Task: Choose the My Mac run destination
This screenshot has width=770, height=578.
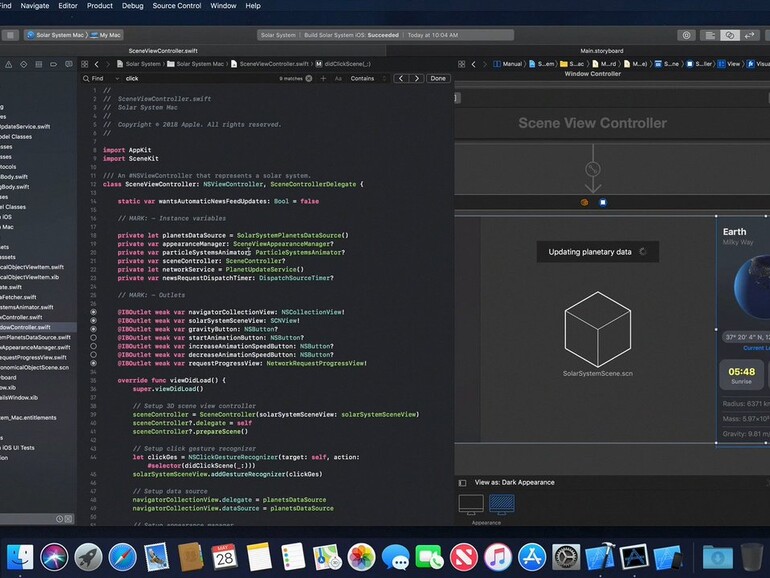Action: [x=106, y=35]
